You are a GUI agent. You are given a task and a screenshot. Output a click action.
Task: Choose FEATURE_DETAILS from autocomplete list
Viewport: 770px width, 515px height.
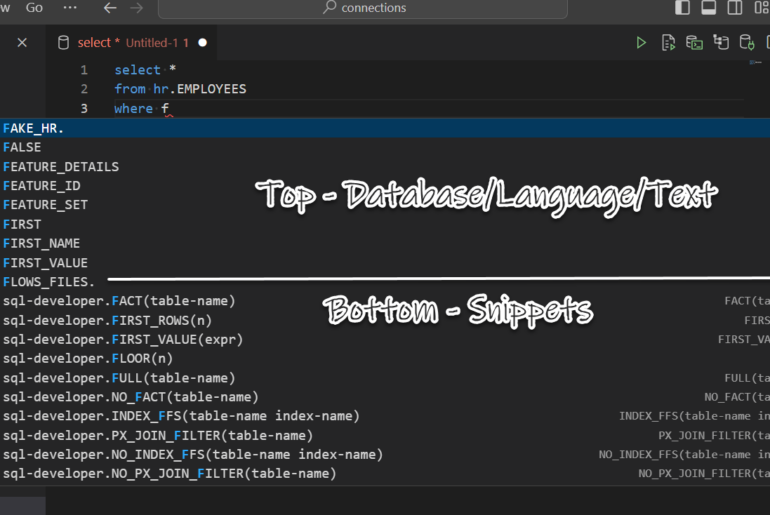tap(385, 167)
